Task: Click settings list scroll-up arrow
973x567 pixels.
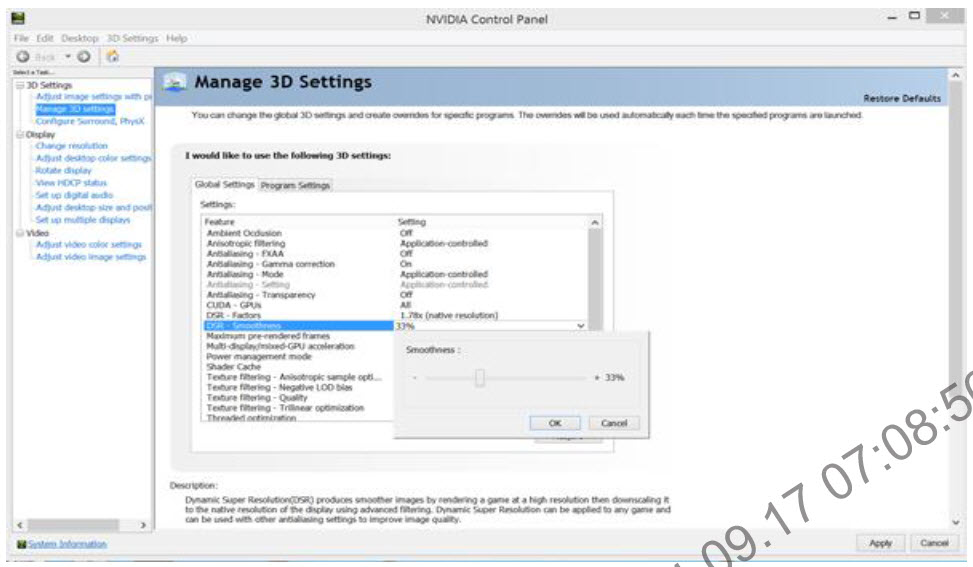Action: click(x=594, y=222)
